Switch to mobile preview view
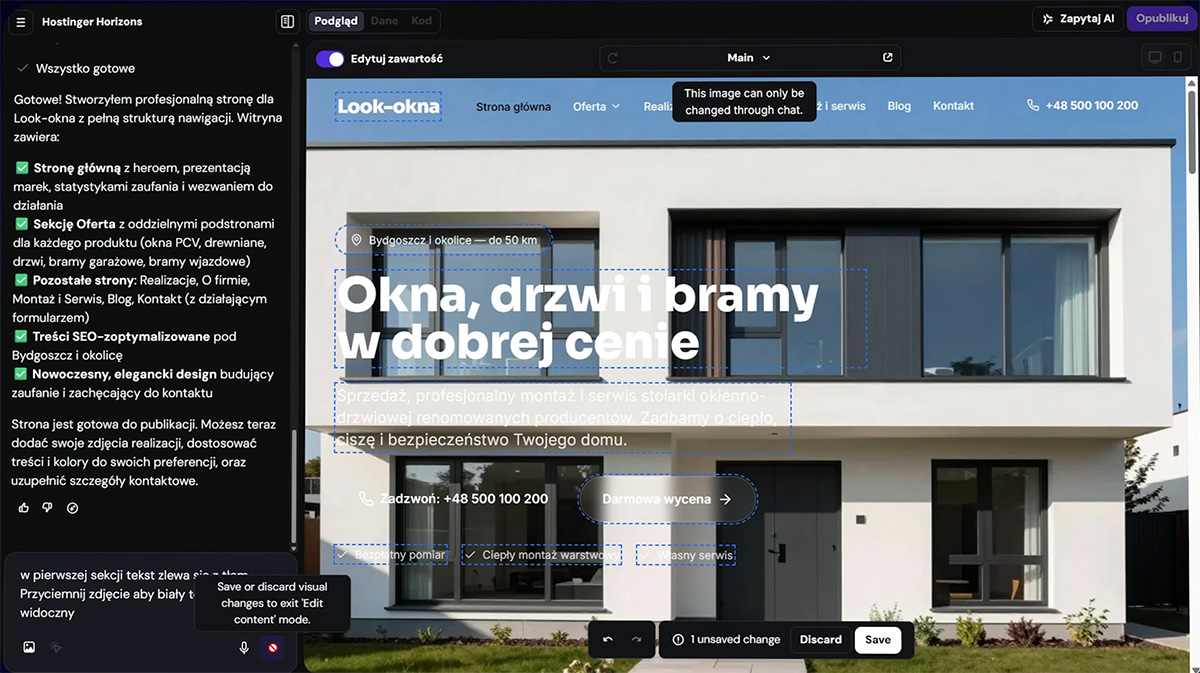The image size is (1200, 673). tap(1178, 58)
